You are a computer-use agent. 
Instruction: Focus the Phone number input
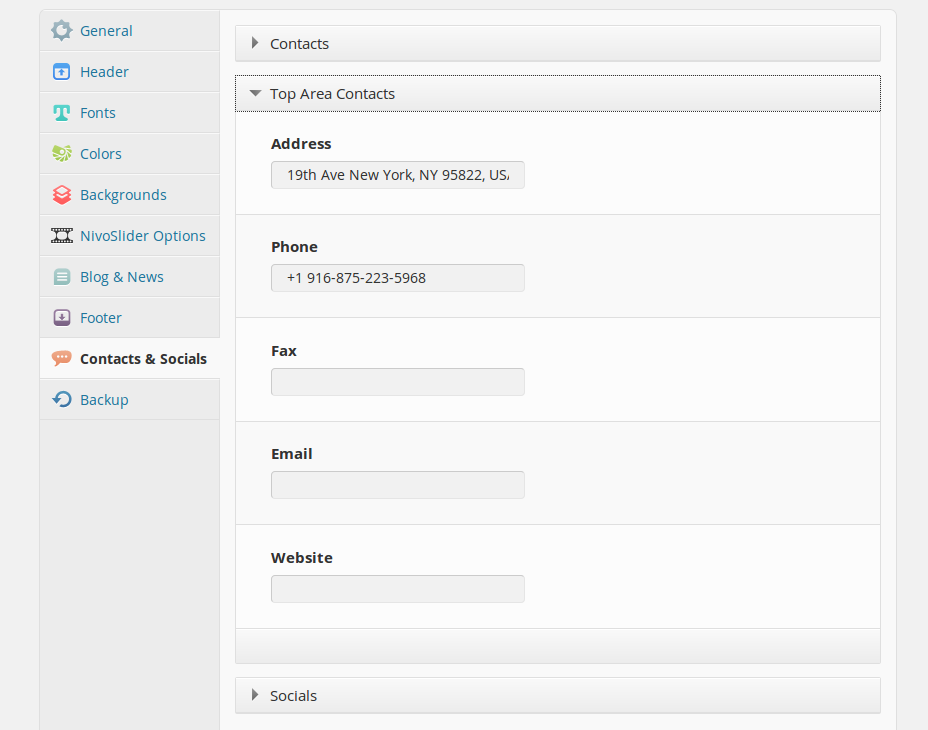(397, 278)
